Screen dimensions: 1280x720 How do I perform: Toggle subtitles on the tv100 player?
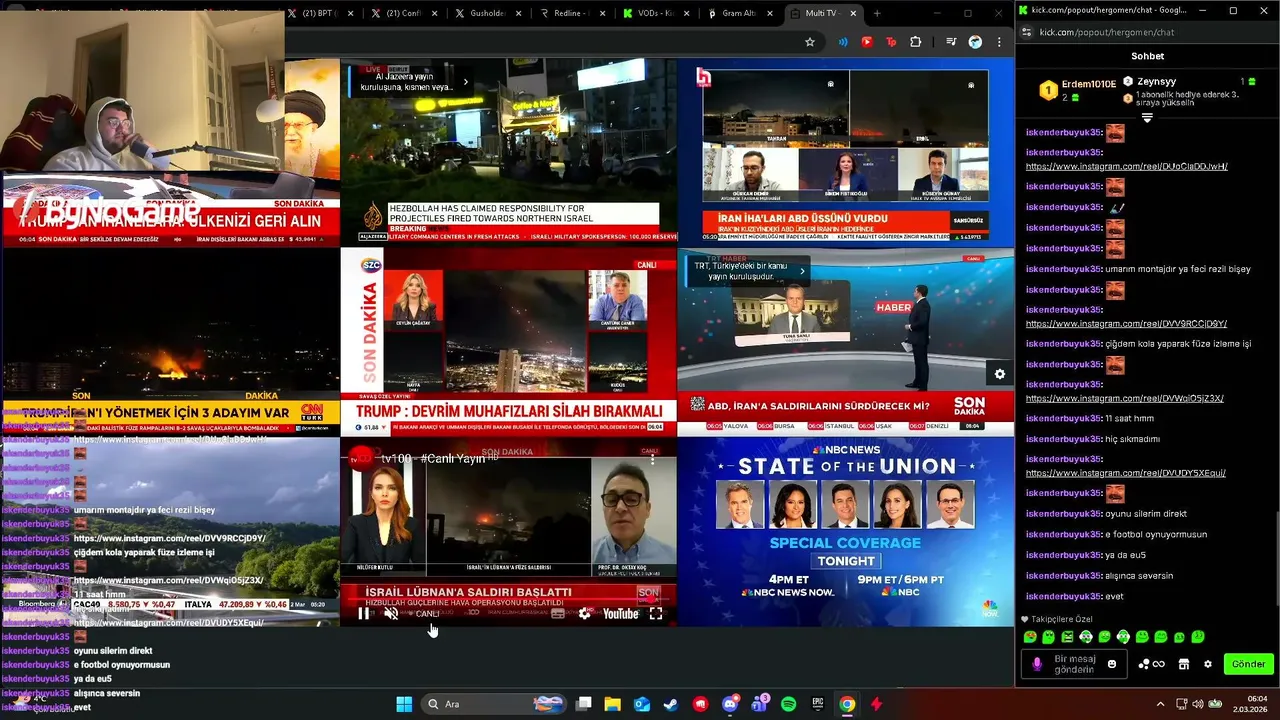tap(558, 614)
